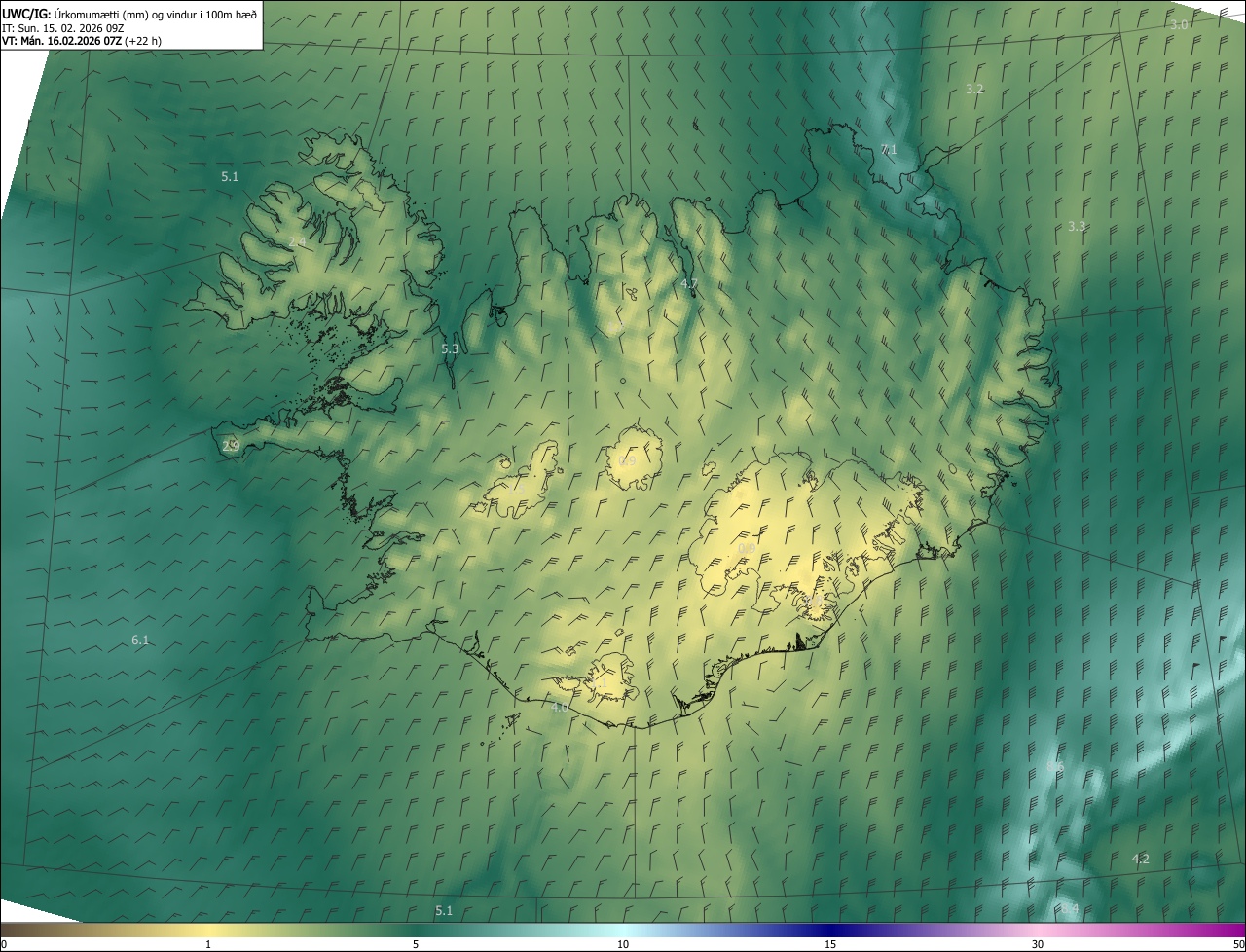This screenshot has height=952, width=1246.
Task: Click the '15' label on the color scale
Action: point(830,944)
